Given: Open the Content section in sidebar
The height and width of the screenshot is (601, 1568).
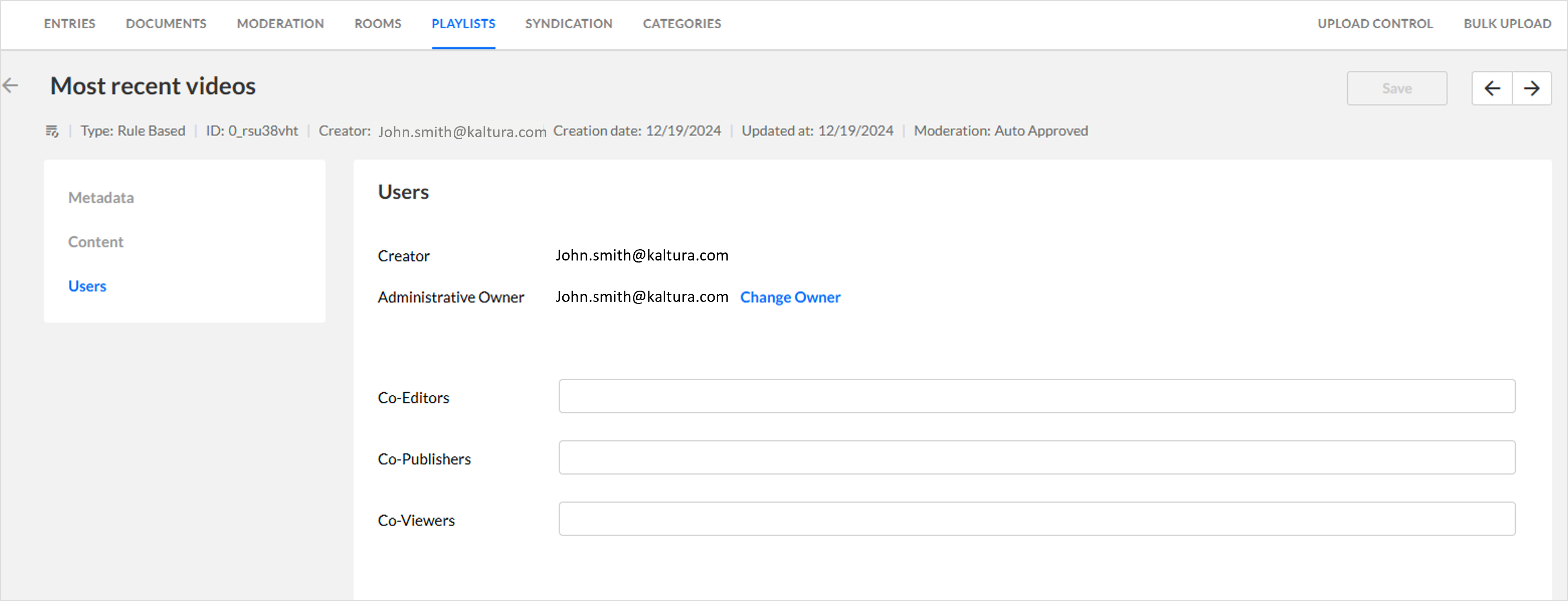Looking at the screenshot, I should pos(96,242).
